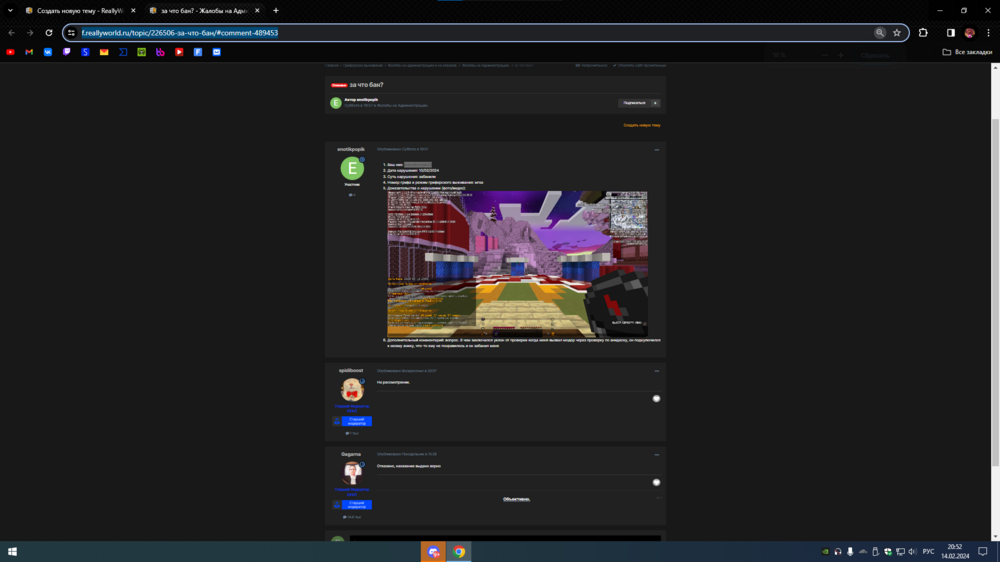
Task: Open the enotikpopik username link in first post
Action: pos(351,149)
